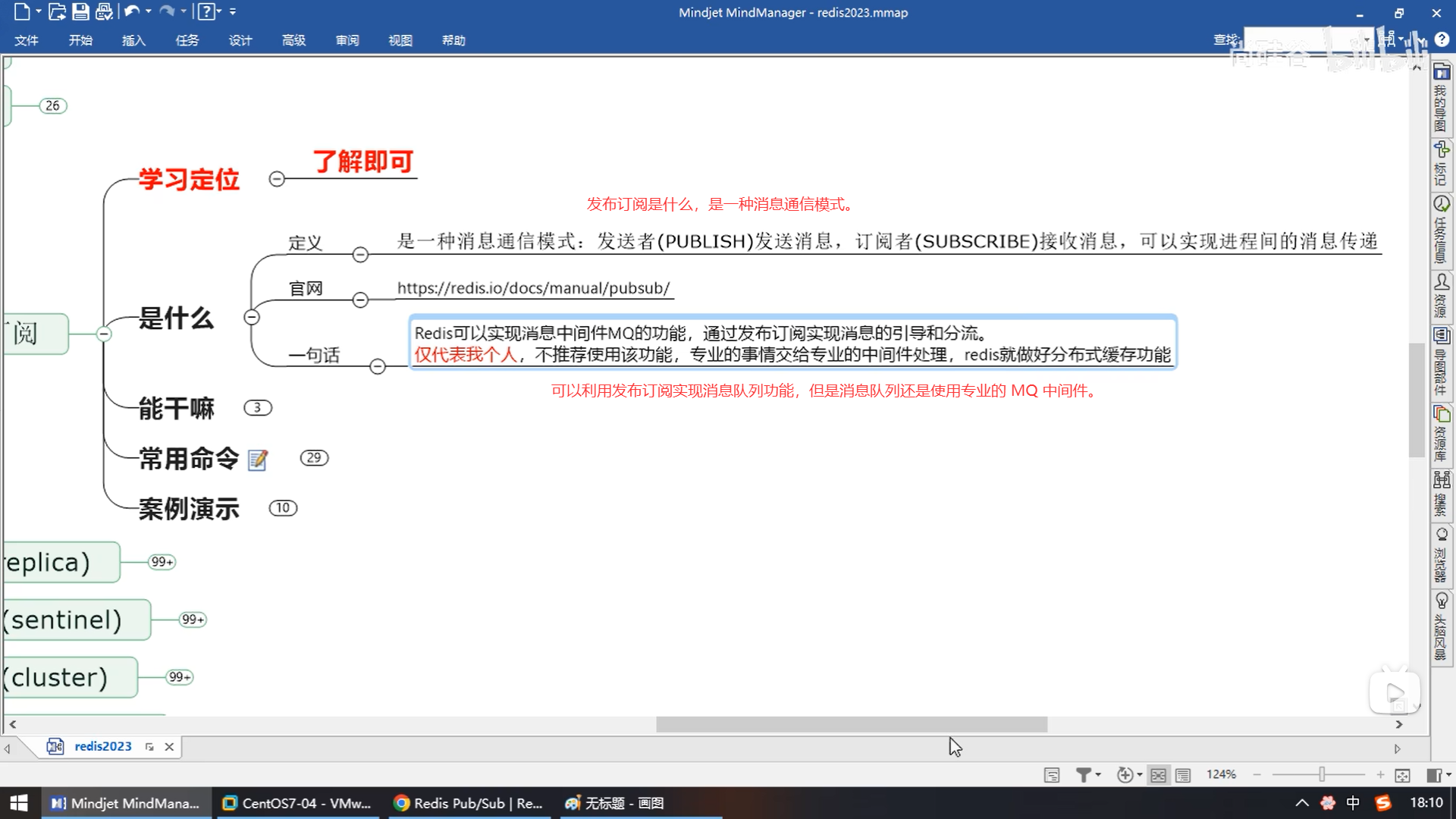This screenshot has width=1456, height=819.
Task: Collapse the 是什么 topic branch
Action: pyautogui.click(x=252, y=317)
